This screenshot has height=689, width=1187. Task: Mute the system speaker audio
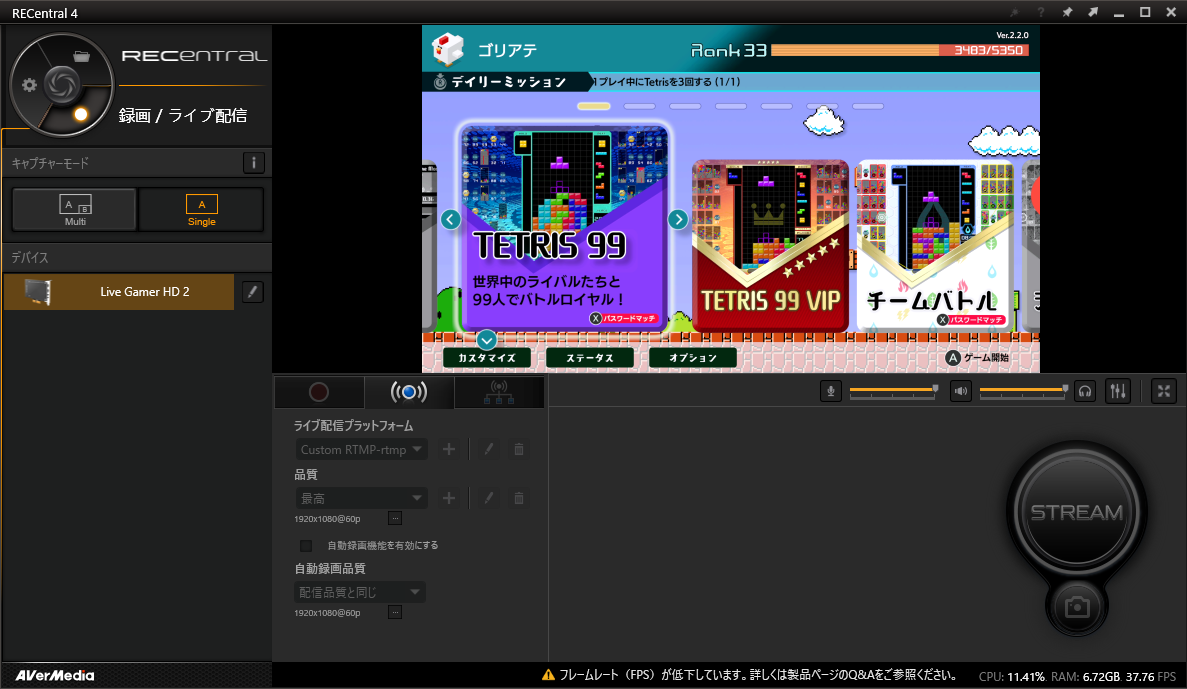click(x=961, y=391)
